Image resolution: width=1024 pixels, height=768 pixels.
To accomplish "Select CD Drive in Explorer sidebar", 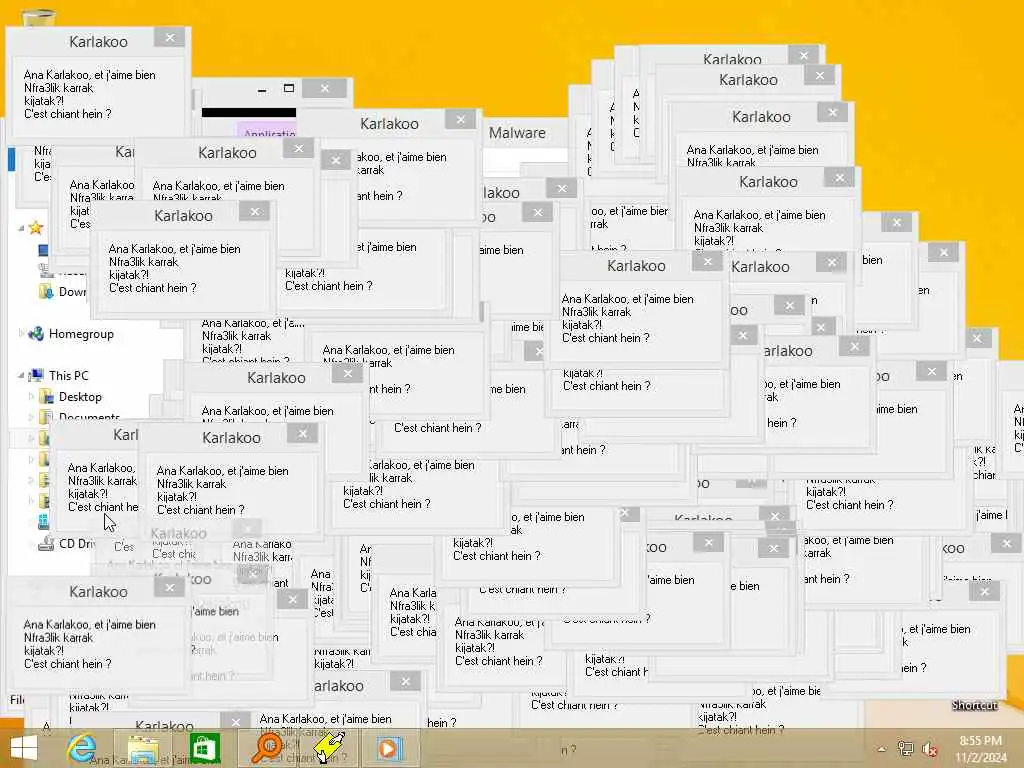I will (x=67, y=543).
